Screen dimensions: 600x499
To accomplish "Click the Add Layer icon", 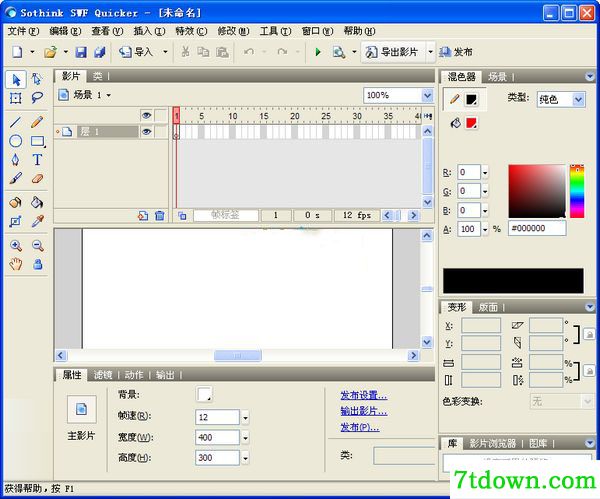I will (143, 216).
